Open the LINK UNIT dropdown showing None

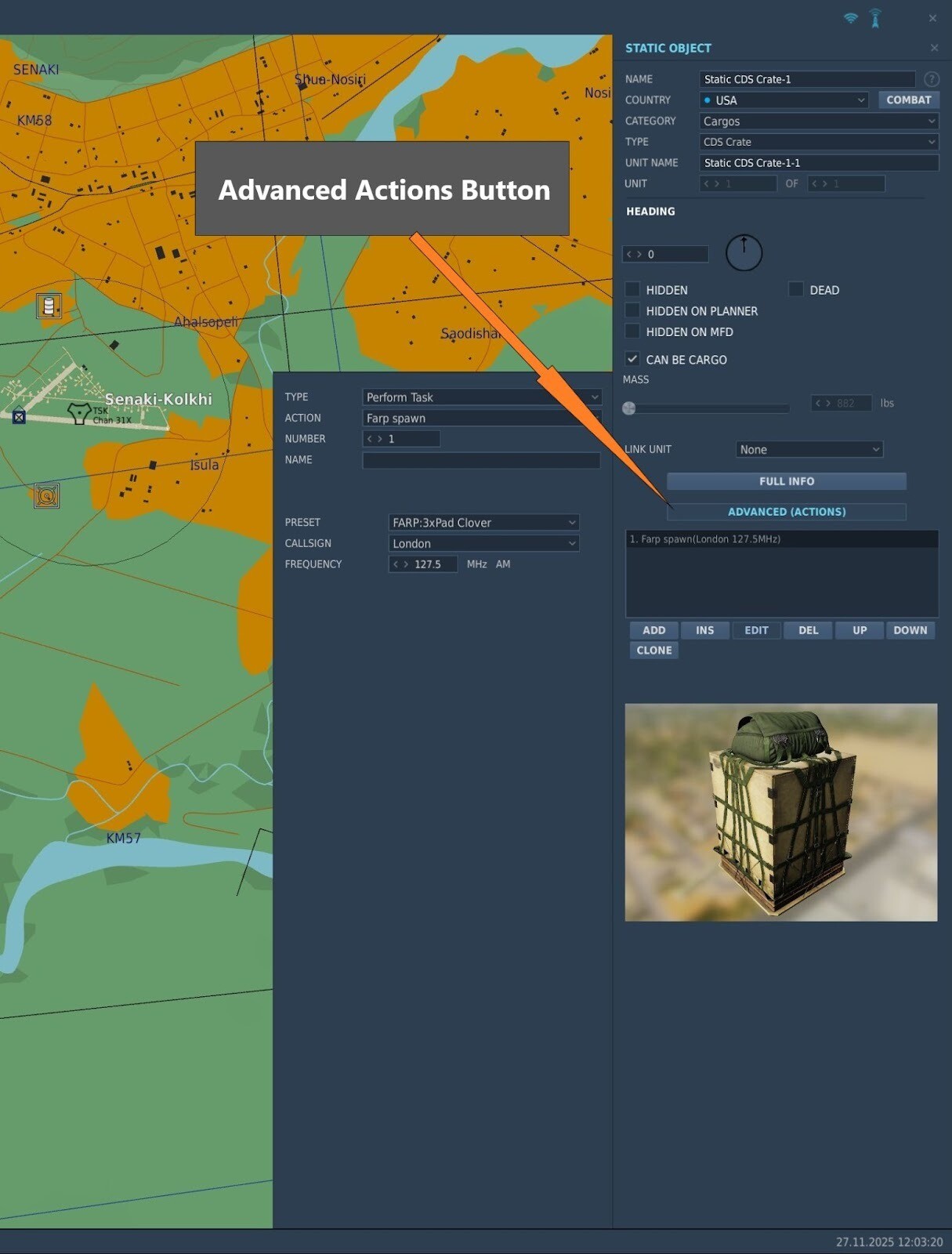(809, 450)
